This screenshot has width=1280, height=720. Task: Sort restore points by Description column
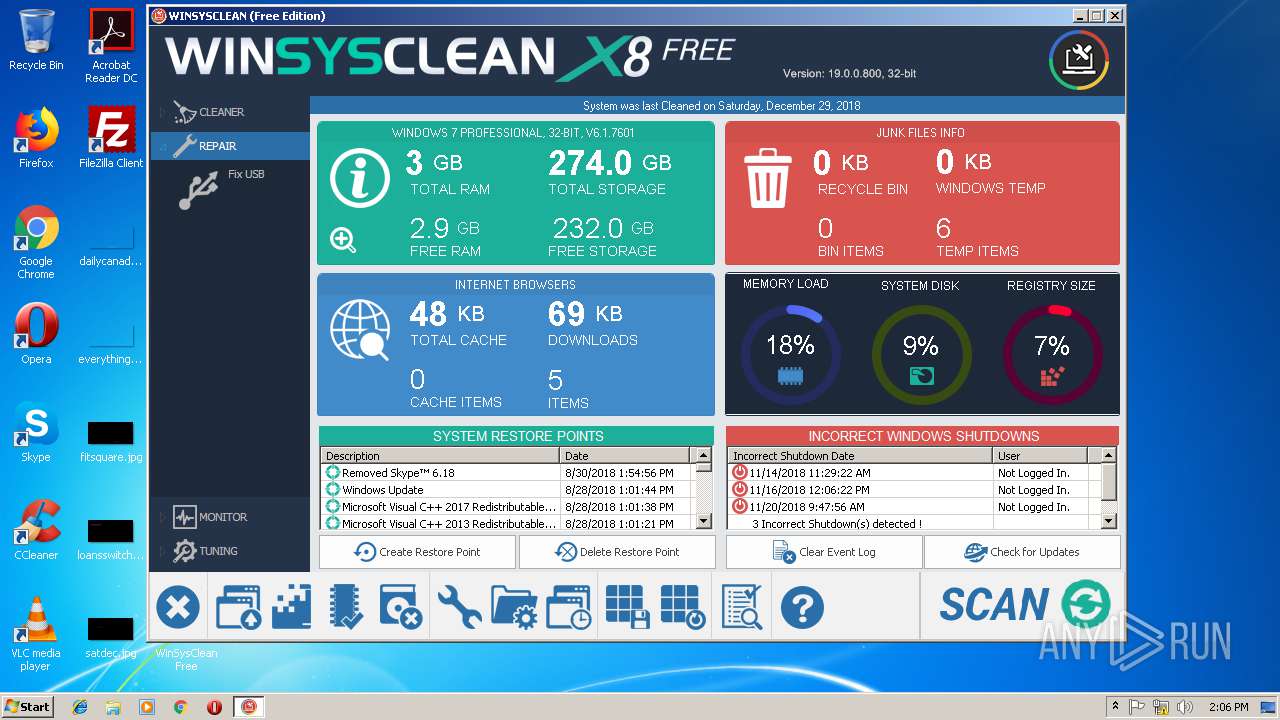(x=440, y=456)
